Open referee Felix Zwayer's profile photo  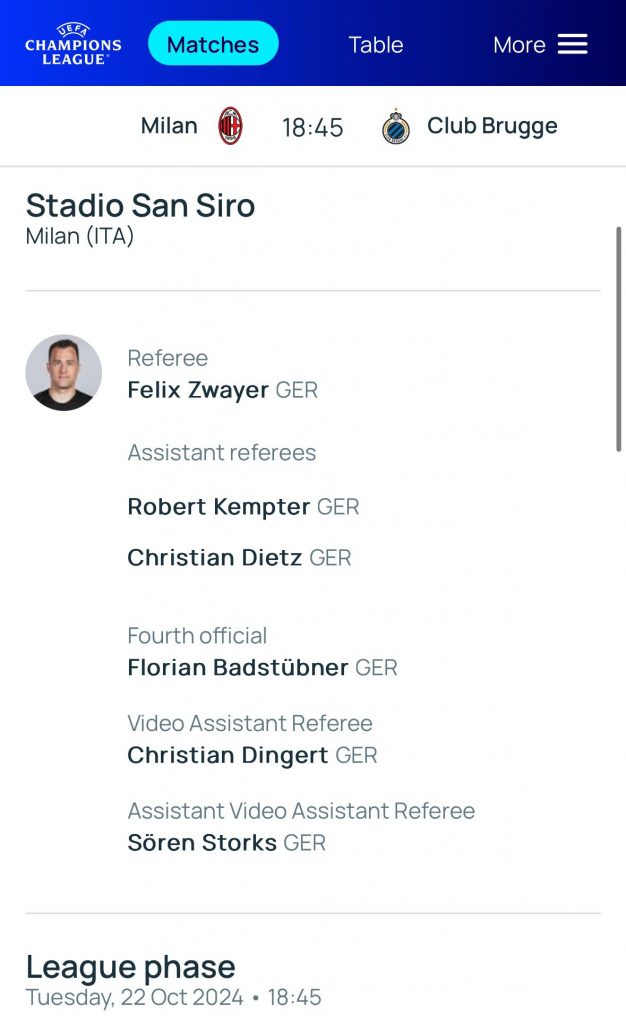click(x=63, y=372)
